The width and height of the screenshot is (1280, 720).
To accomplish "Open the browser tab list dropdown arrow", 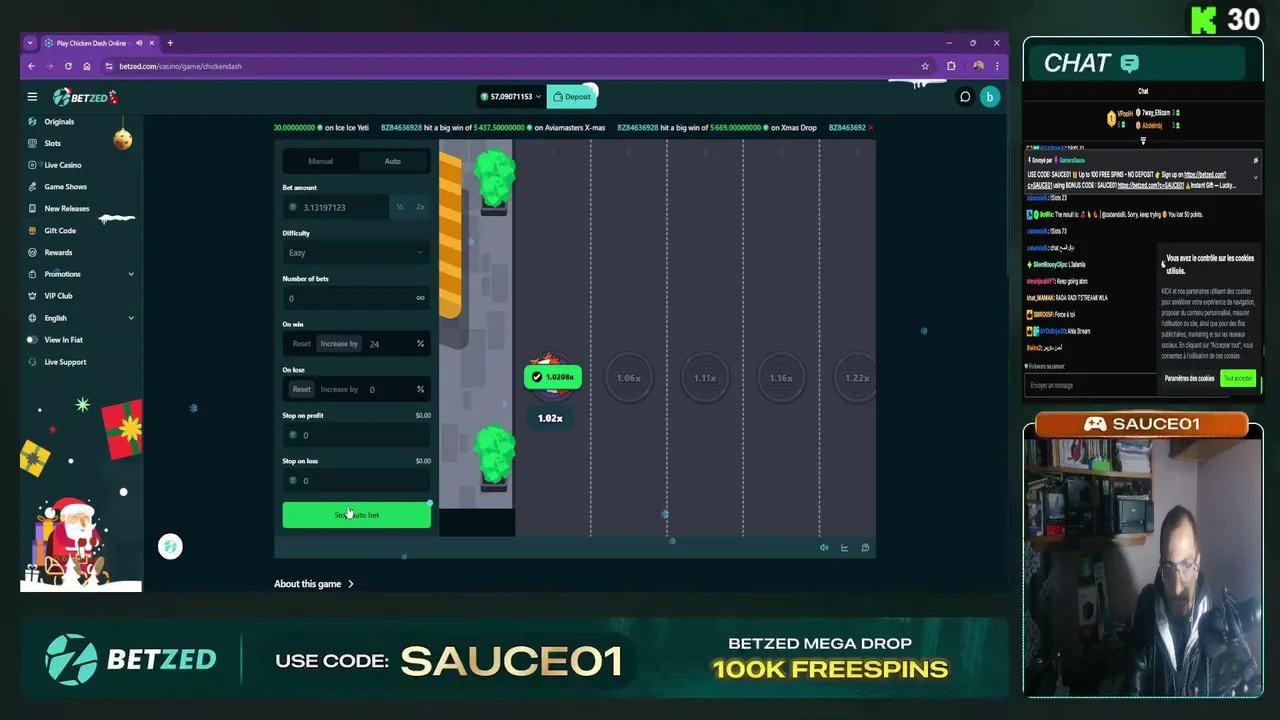I will (30, 43).
